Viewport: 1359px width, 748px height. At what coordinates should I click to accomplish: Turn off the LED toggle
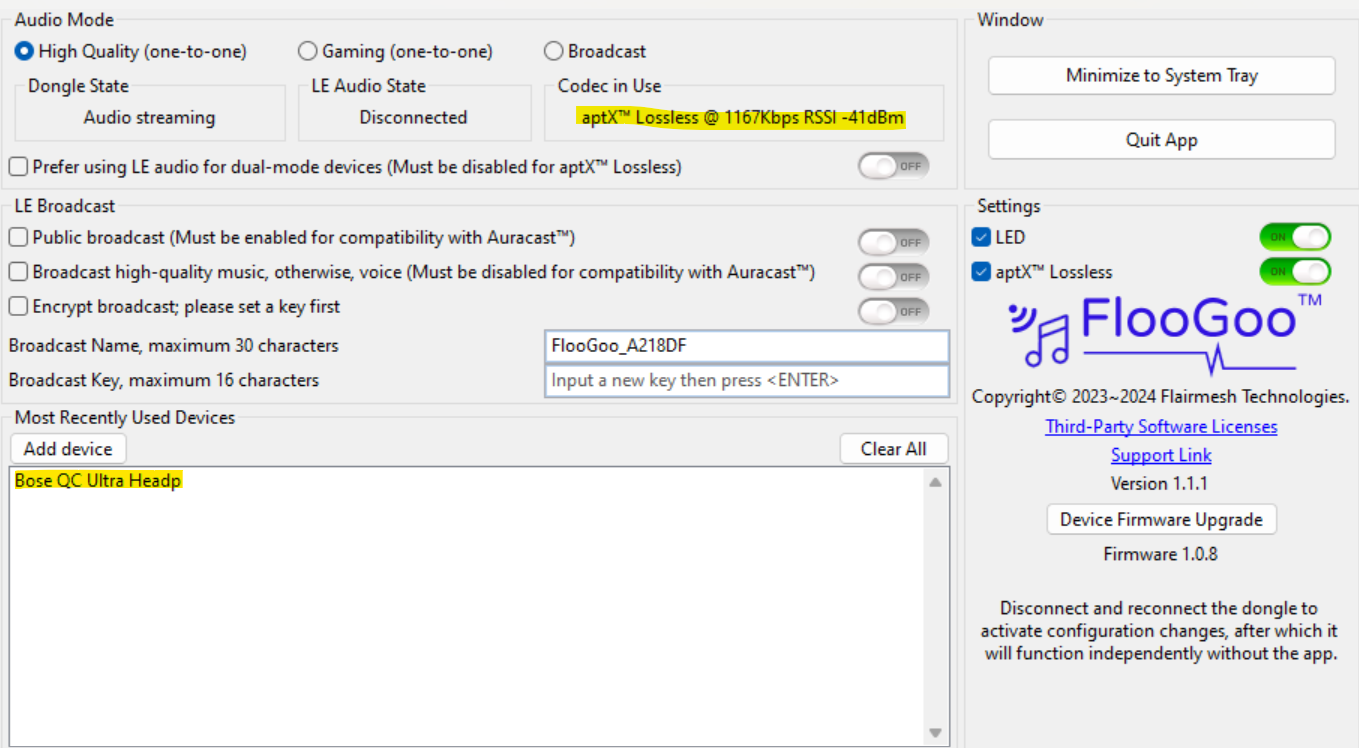coord(1295,237)
